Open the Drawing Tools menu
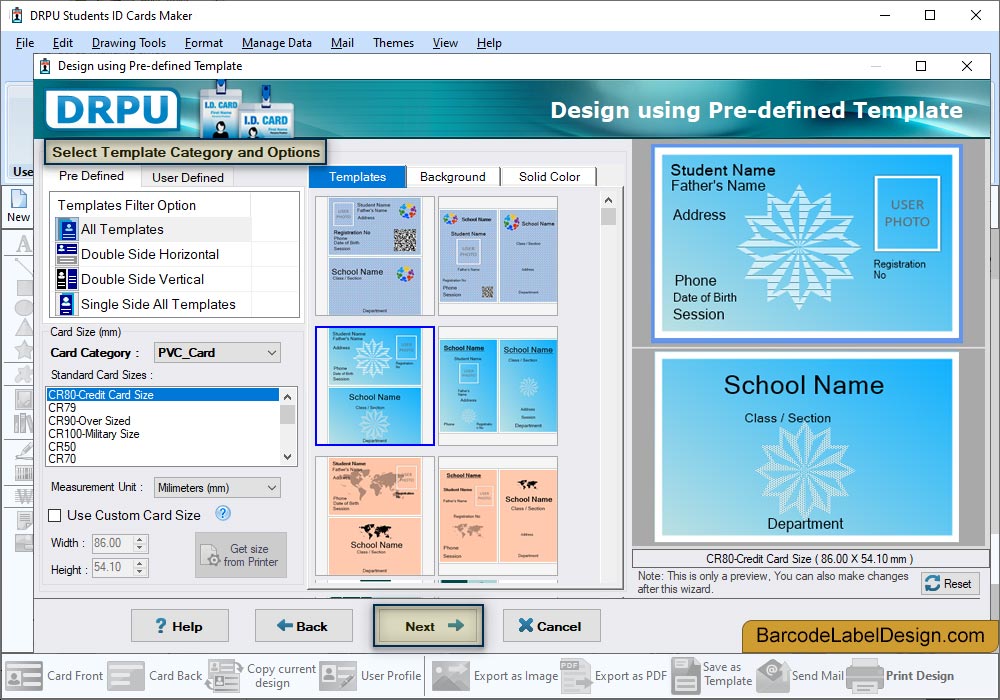 (x=129, y=43)
